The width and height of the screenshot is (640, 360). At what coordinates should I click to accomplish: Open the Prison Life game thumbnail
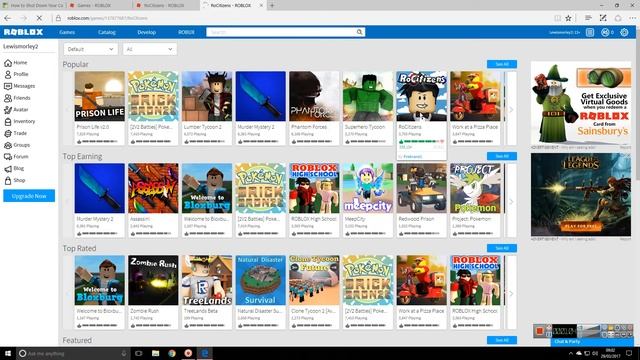click(x=100, y=96)
